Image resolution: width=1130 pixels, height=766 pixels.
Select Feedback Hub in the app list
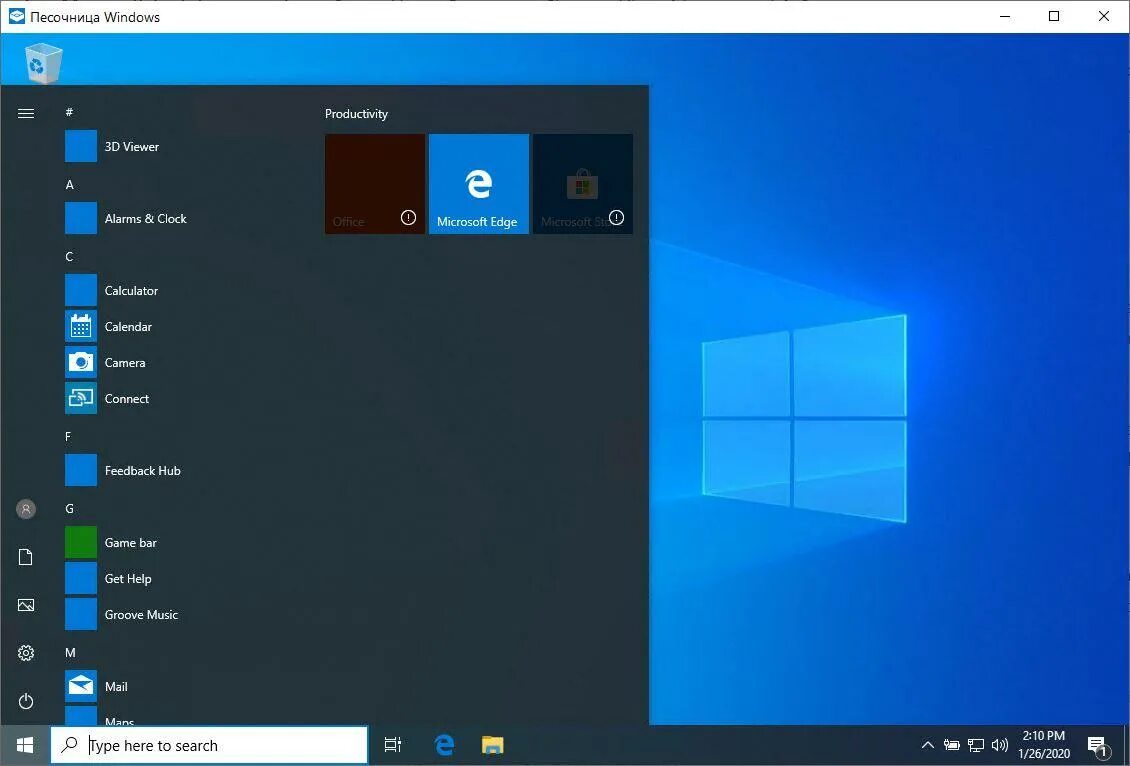[143, 470]
